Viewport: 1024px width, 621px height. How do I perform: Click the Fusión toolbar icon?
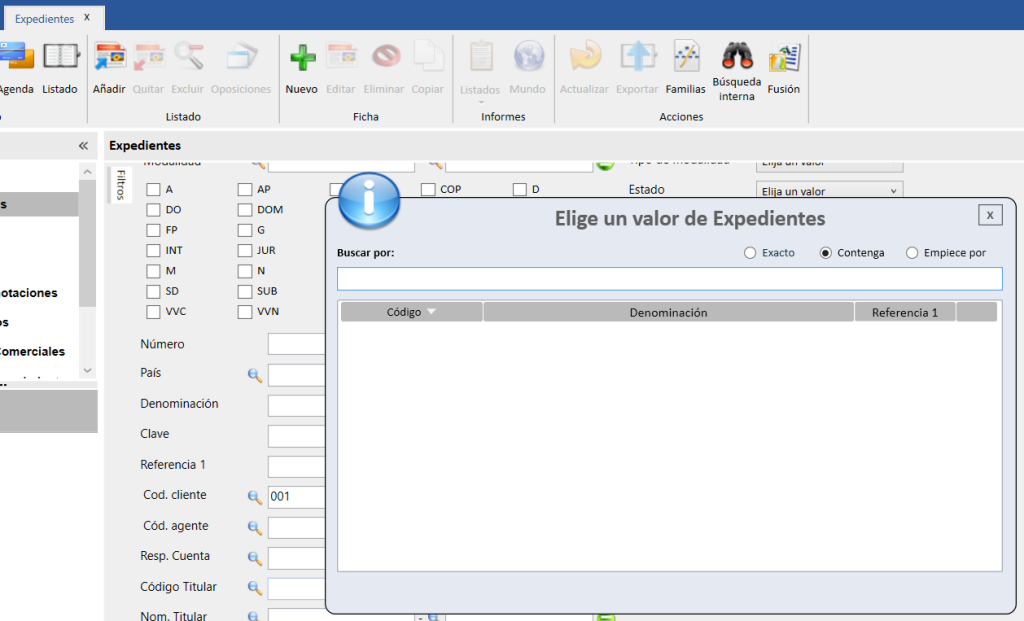point(783,58)
